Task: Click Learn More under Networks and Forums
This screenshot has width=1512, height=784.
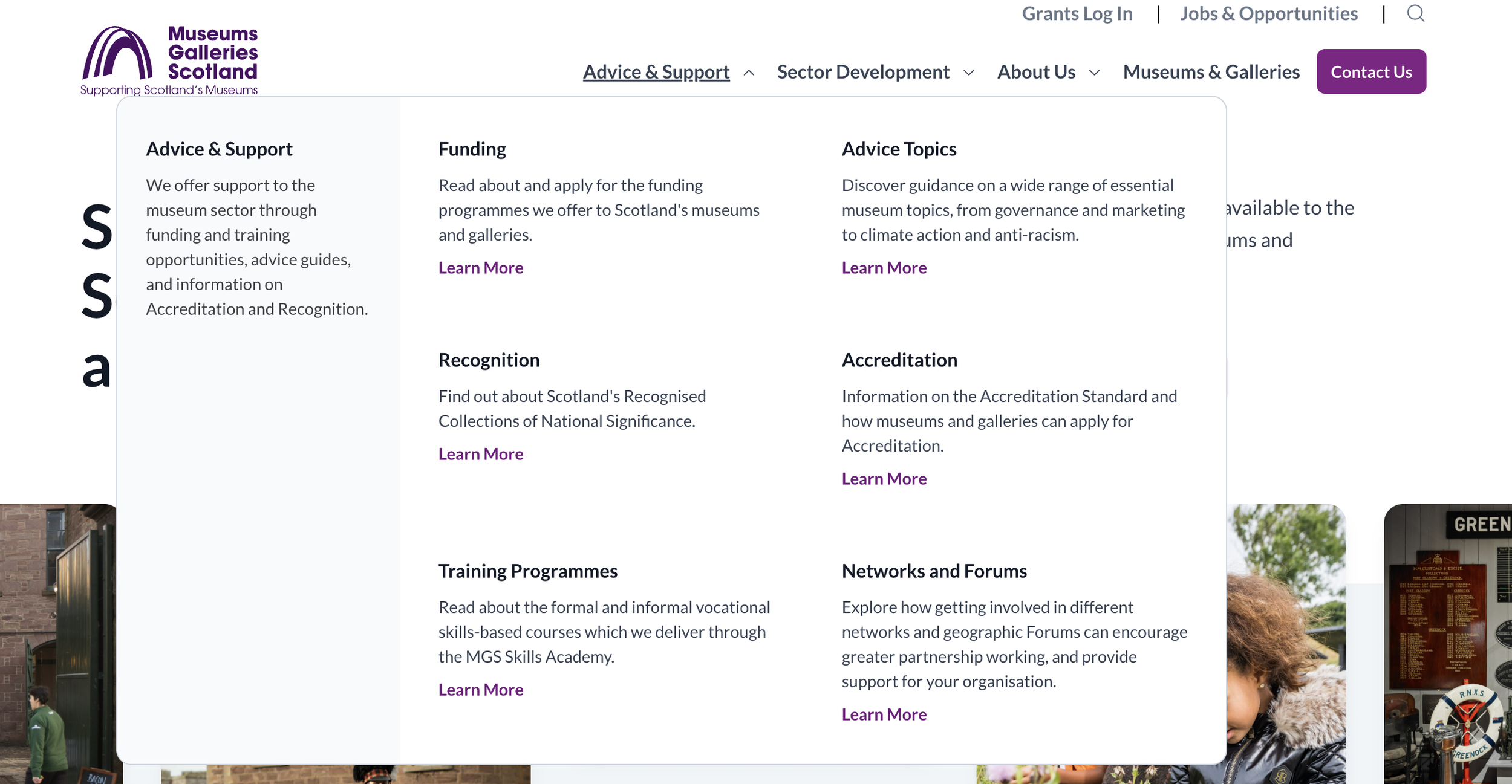Action: pos(884,714)
